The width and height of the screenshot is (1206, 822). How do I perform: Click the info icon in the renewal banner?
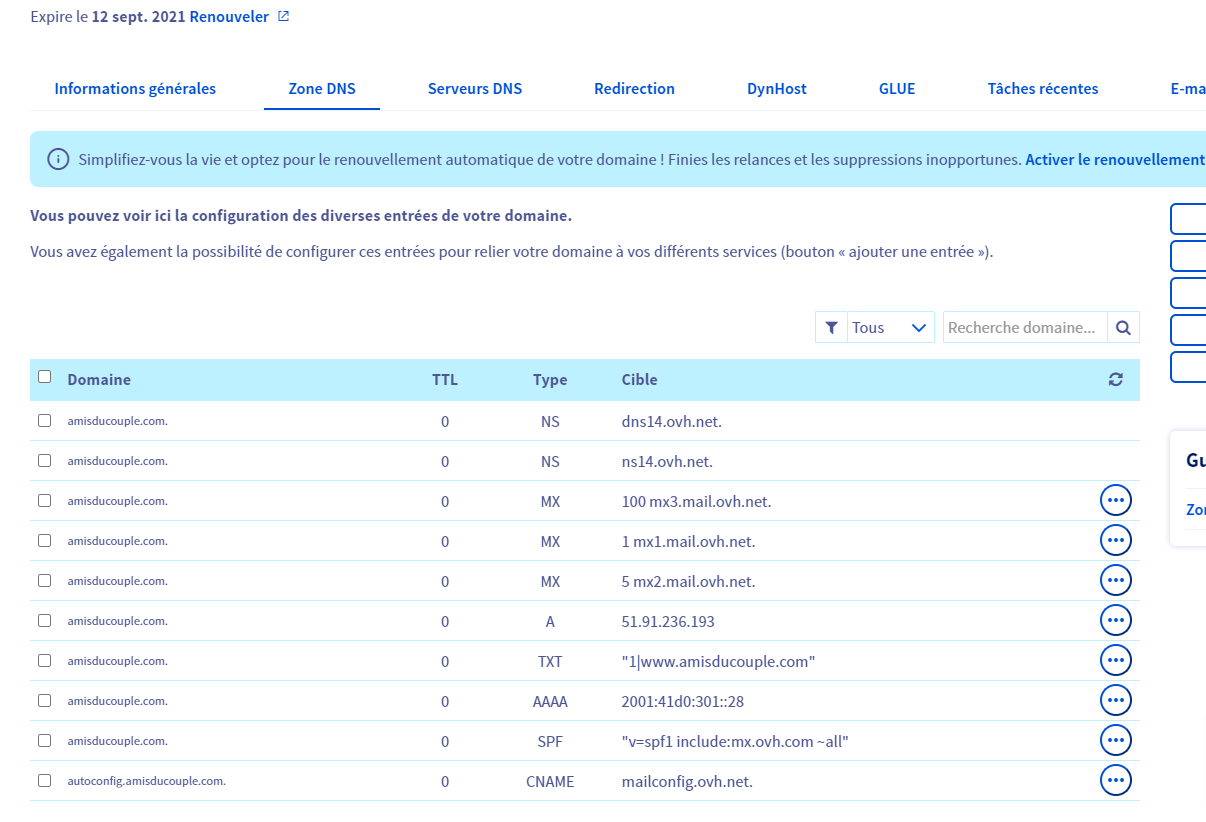pos(59,160)
